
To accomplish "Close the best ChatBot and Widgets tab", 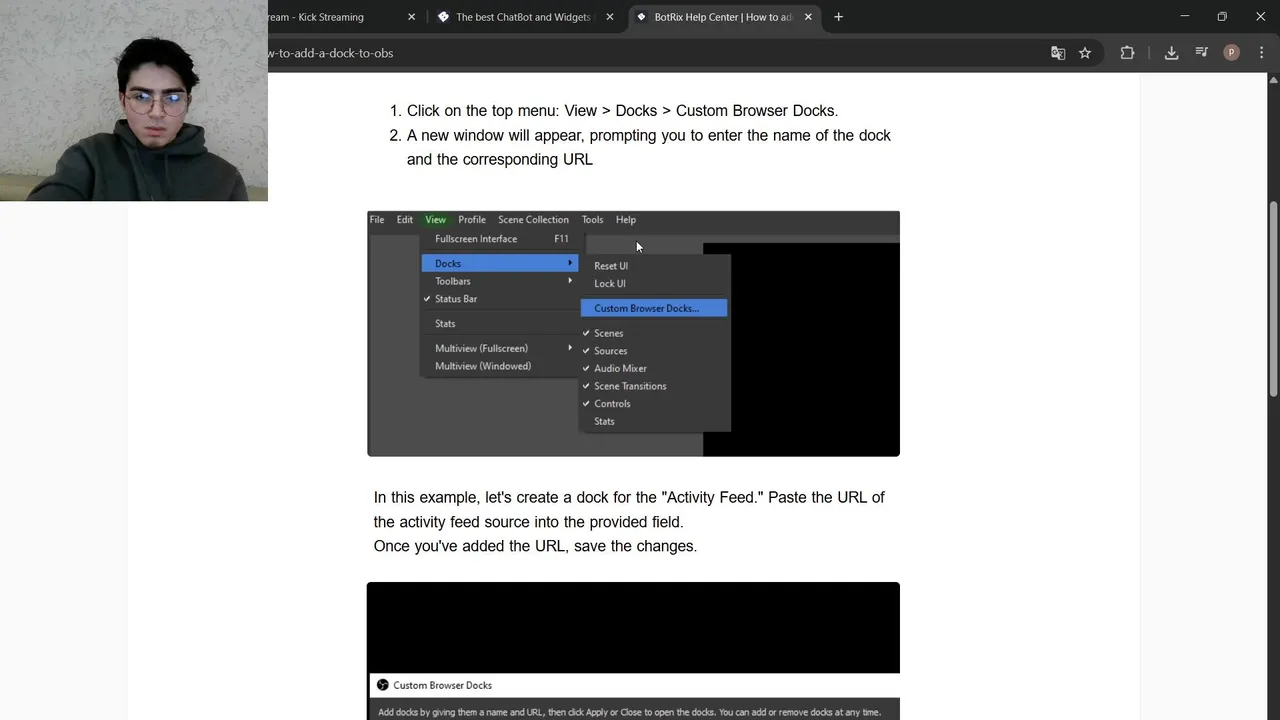I will 610,17.
